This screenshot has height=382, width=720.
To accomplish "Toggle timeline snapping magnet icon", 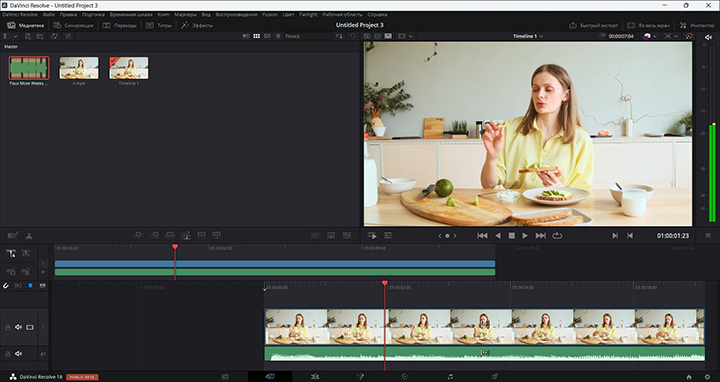I will pyautogui.click(x=6, y=286).
